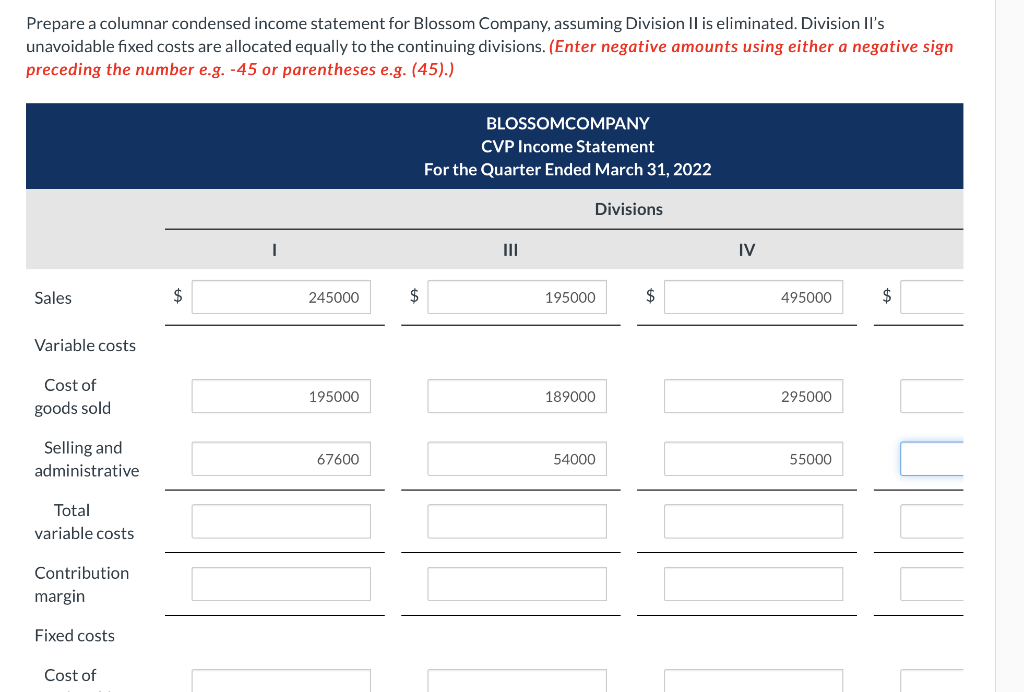1024x692 pixels.
Task: Click Division IV Contribution margin empty field
Action: tap(754, 584)
